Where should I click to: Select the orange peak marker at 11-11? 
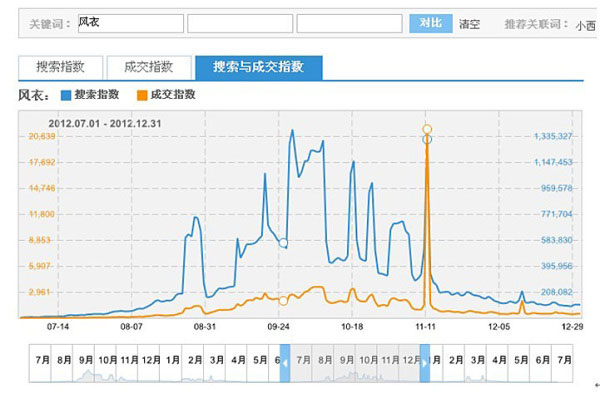tap(427, 129)
